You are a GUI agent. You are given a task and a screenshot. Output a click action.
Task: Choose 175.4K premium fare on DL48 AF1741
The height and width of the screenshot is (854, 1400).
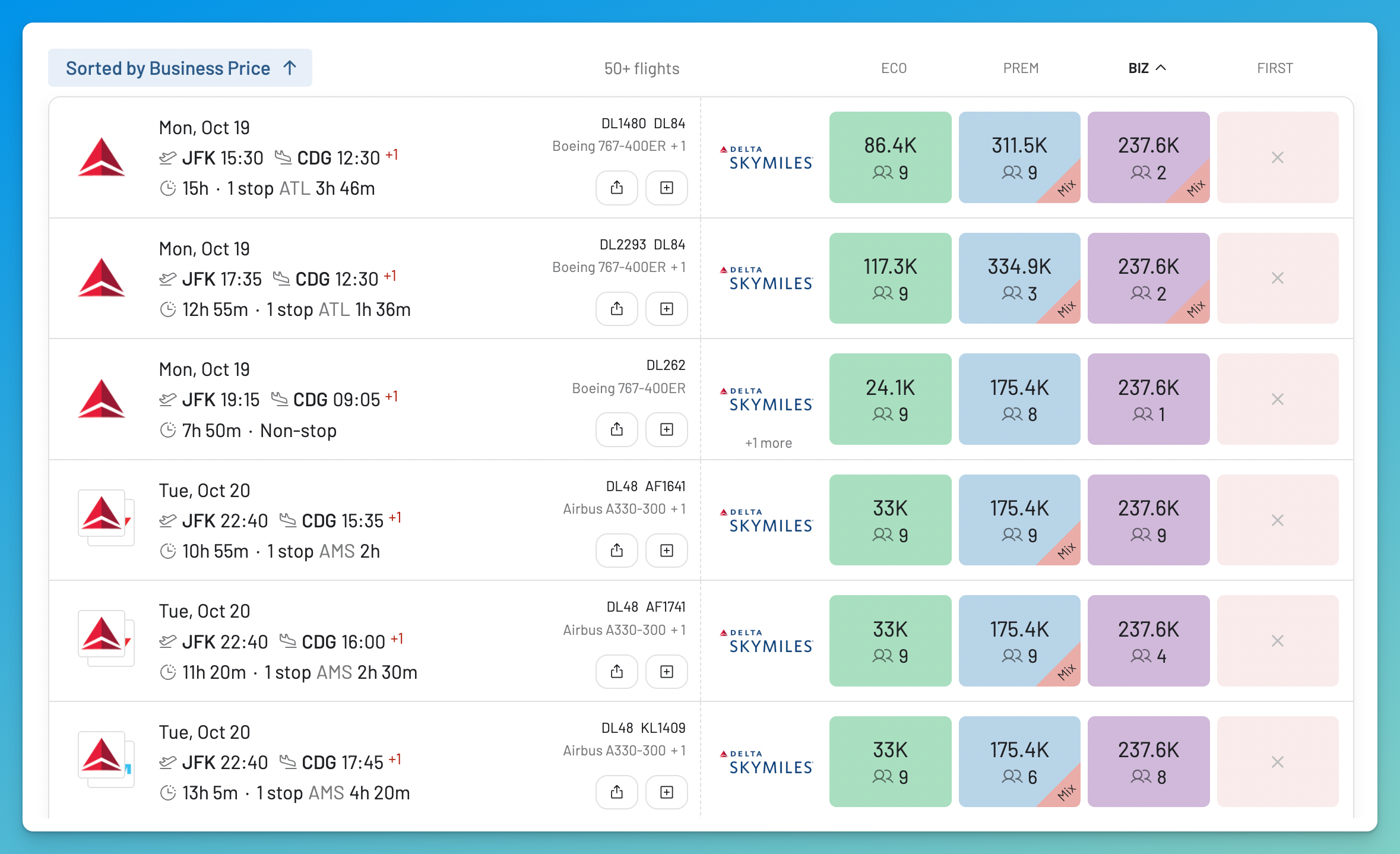[x=1019, y=641]
